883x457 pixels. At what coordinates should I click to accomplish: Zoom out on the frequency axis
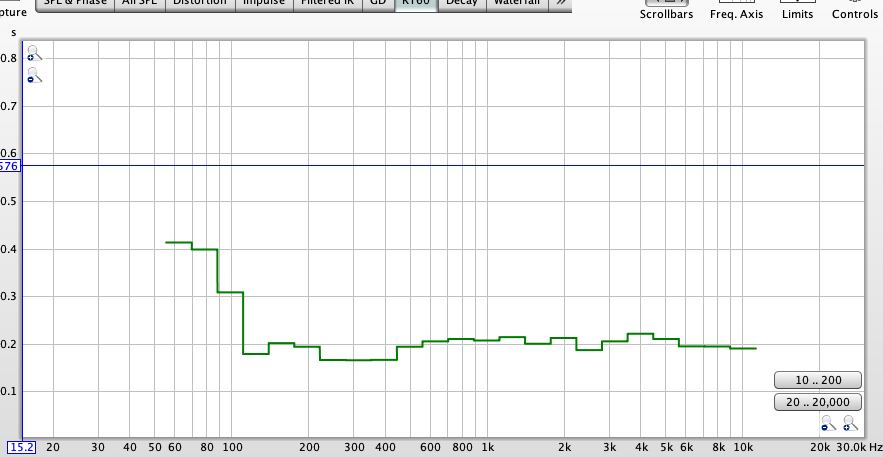[x=828, y=424]
